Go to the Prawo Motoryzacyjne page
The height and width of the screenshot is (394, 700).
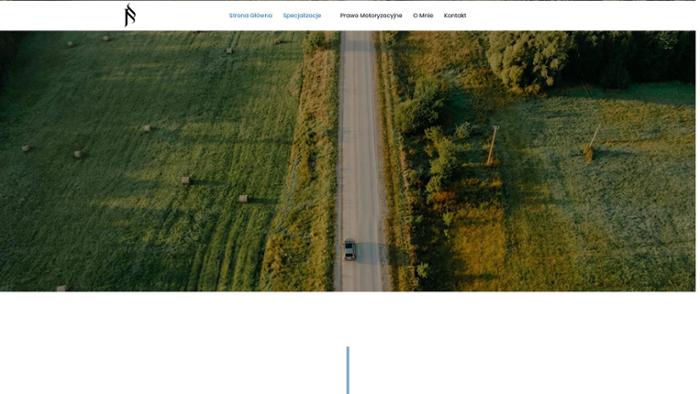click(x=371, y=16)
